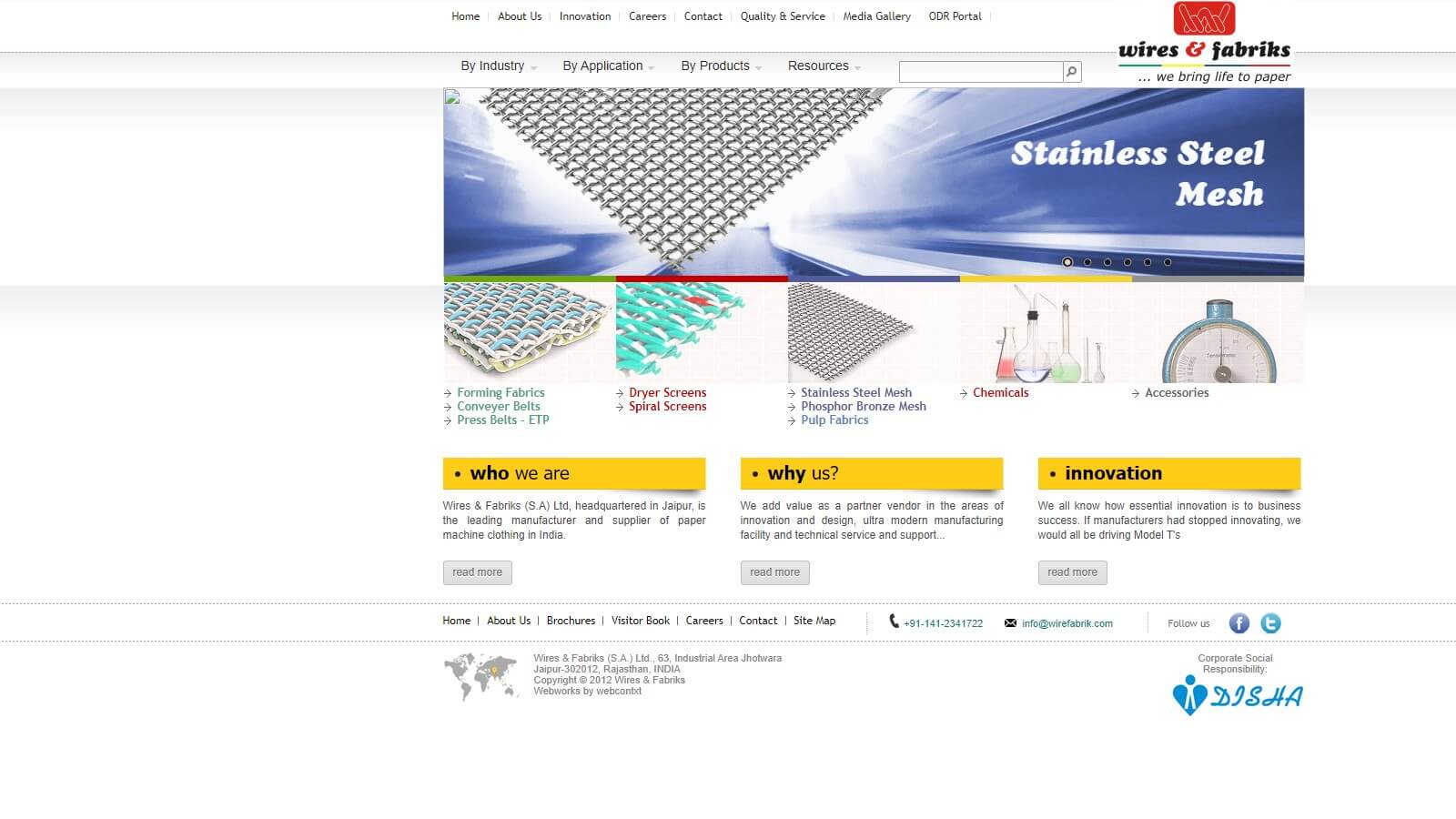1456x819 pixels.
Task: Jump to the last banner slide dot
Action: point(1168,262)
